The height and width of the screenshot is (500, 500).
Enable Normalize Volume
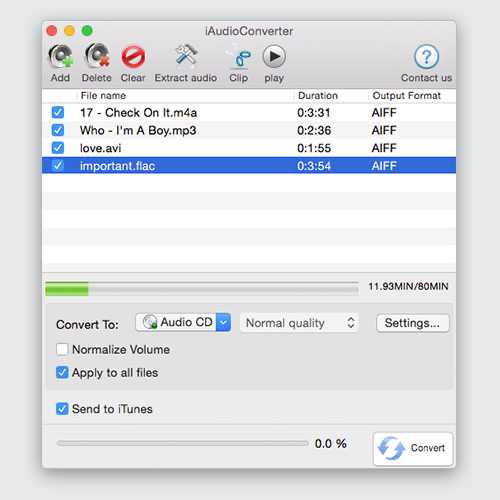[62, 349]
